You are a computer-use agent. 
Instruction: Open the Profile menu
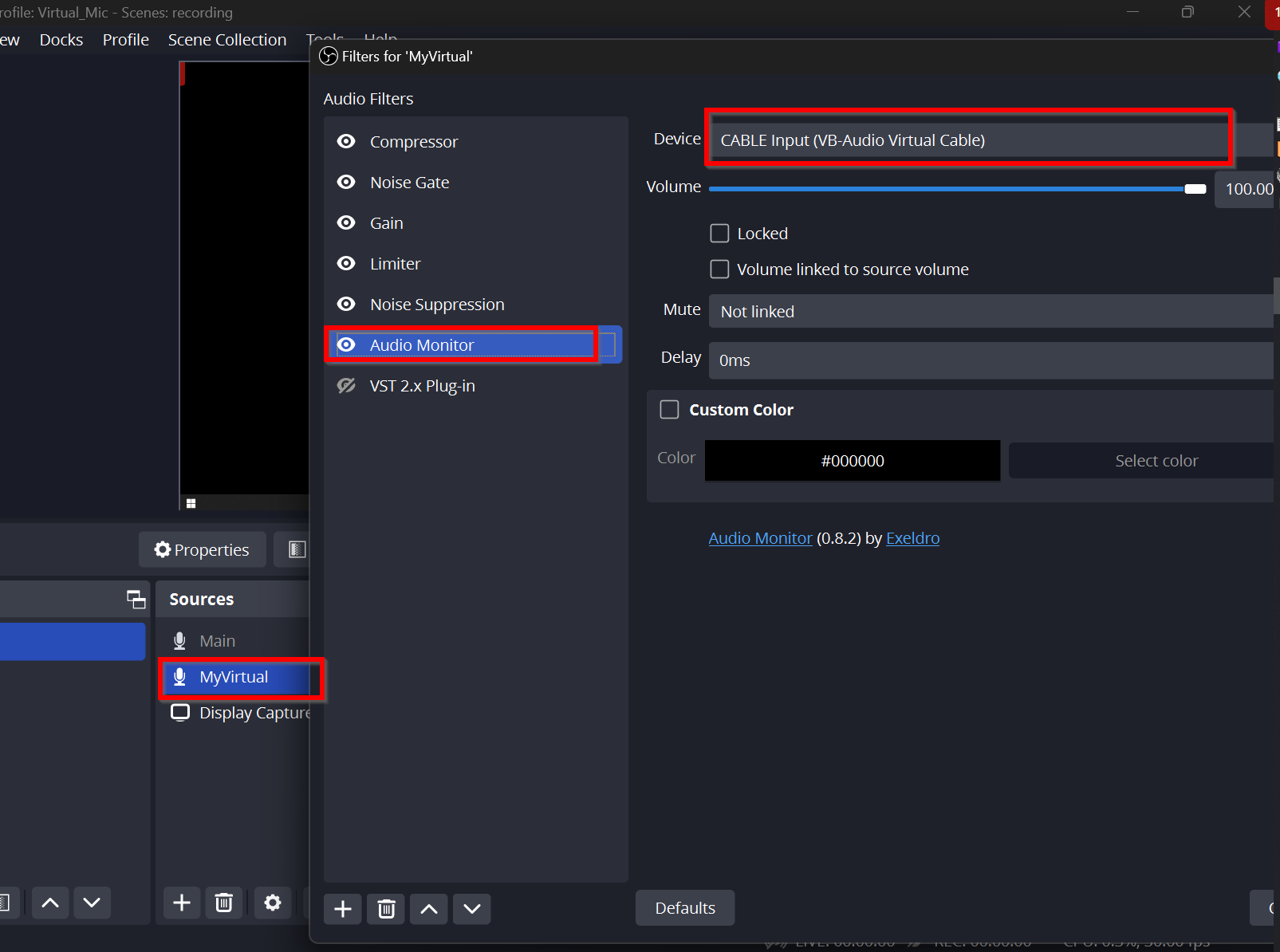pos(126,40)
